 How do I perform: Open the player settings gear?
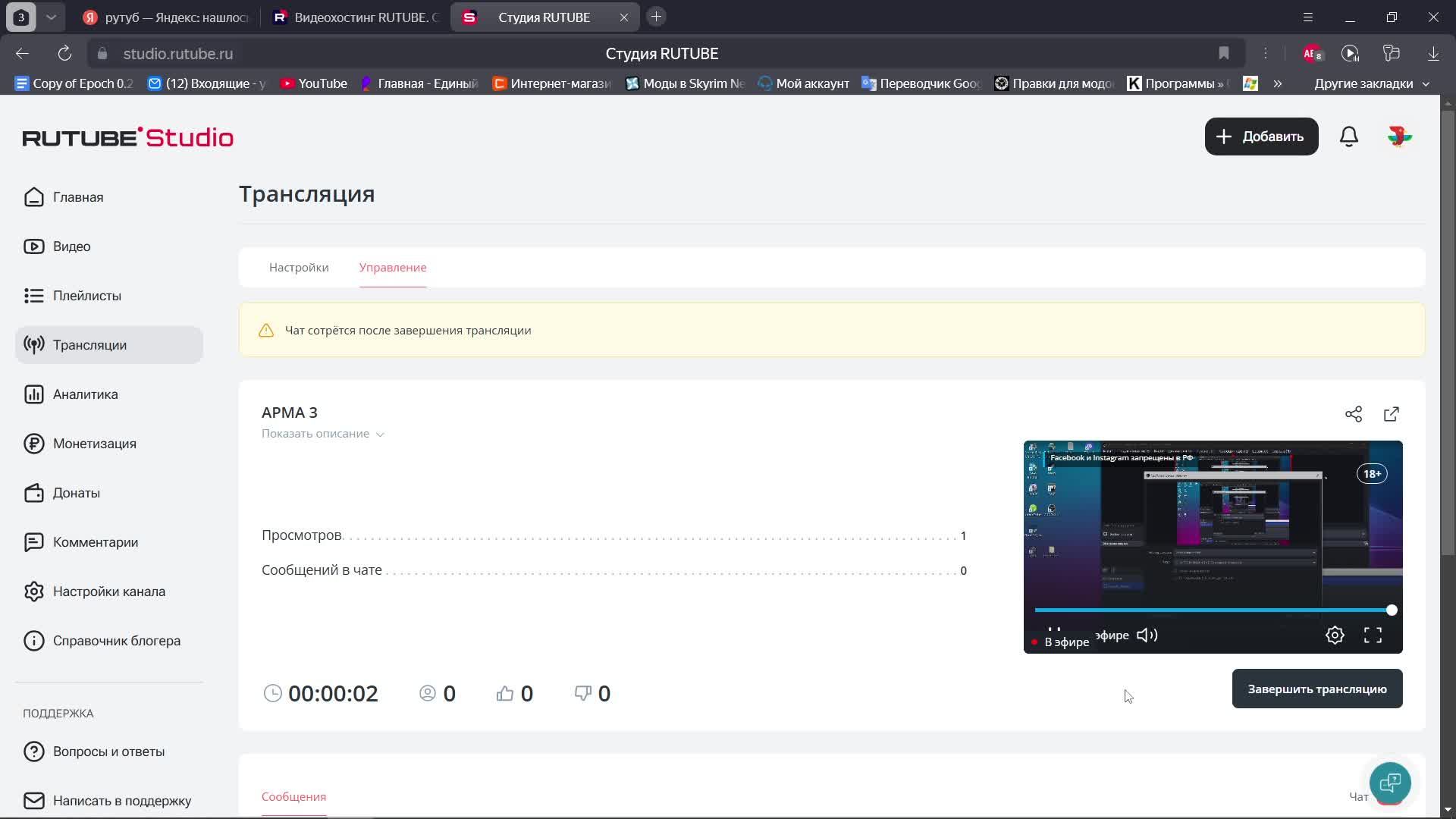(1335, 635)
